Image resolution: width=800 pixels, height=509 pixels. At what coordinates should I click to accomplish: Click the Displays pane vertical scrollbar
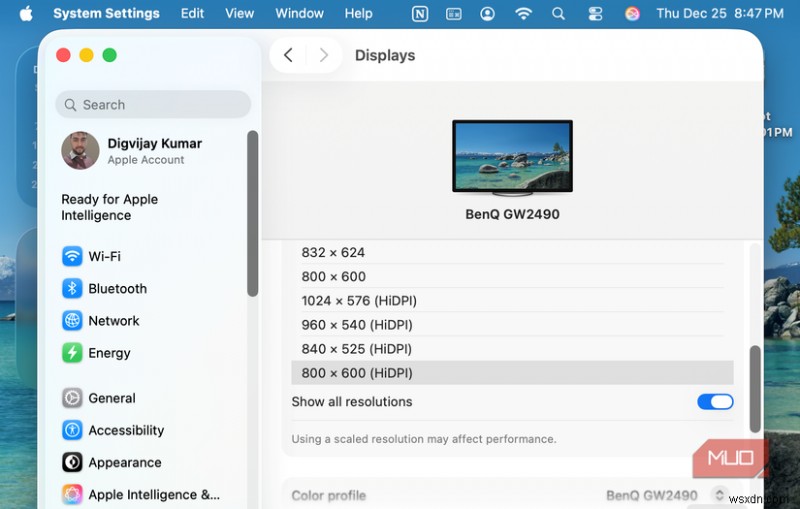click(755, 389)
